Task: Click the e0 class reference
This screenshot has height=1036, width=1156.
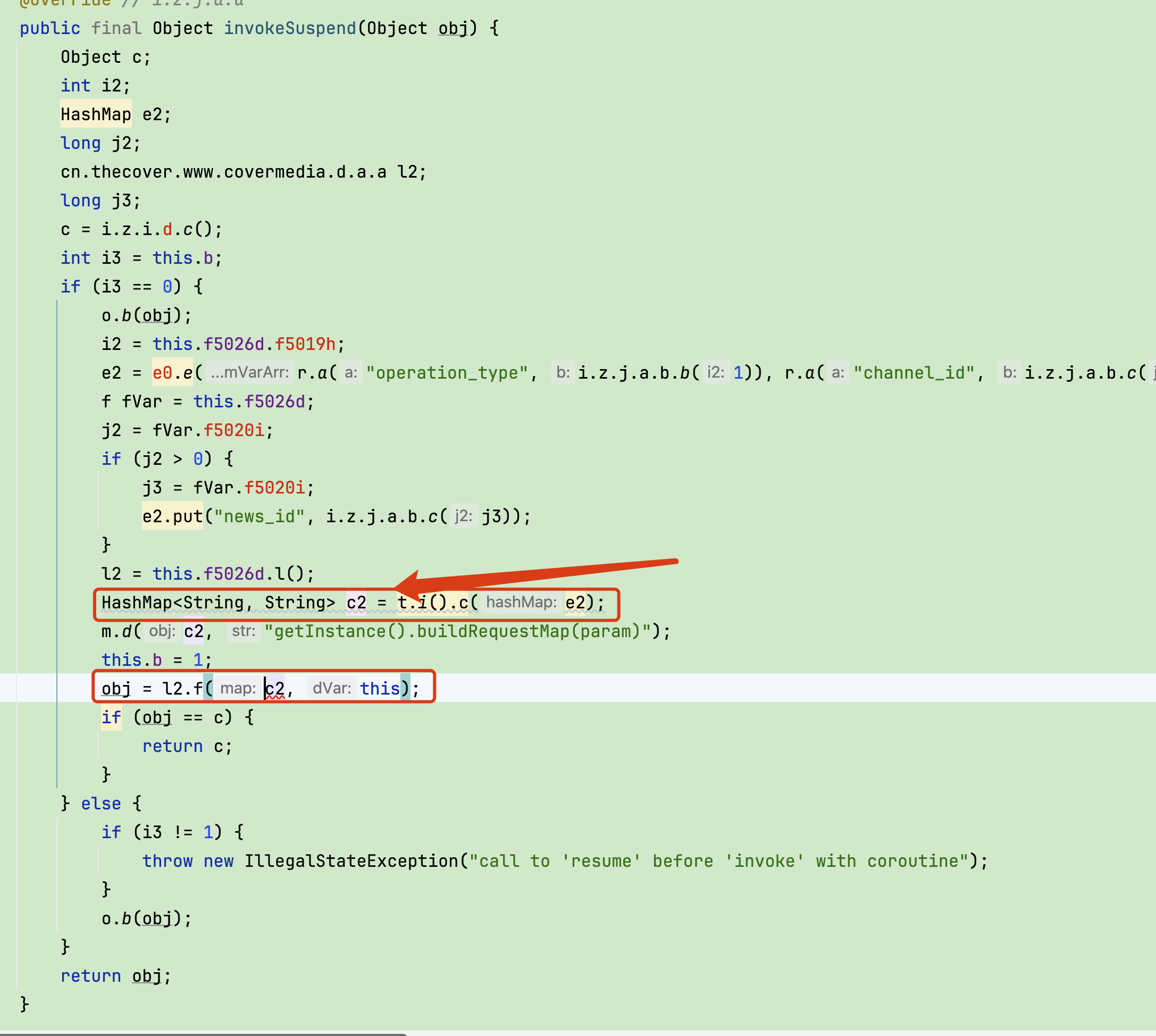Action: tap(162, 373)
